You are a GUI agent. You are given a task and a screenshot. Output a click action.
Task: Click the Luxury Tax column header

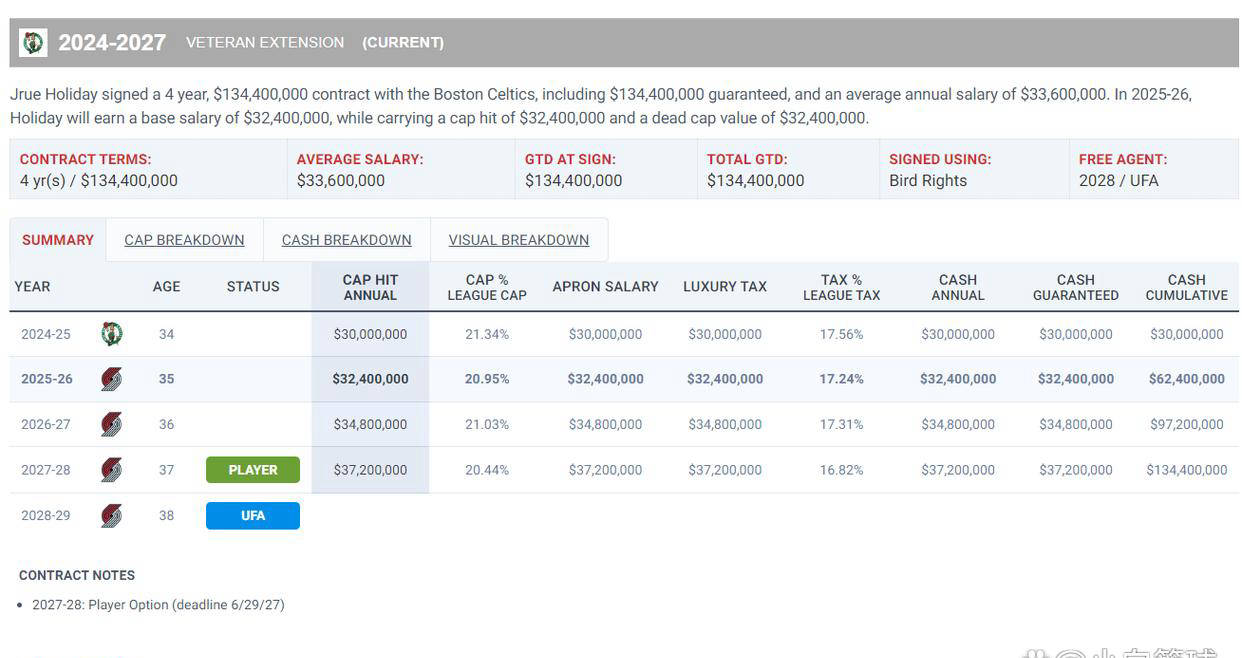point(725,287)
